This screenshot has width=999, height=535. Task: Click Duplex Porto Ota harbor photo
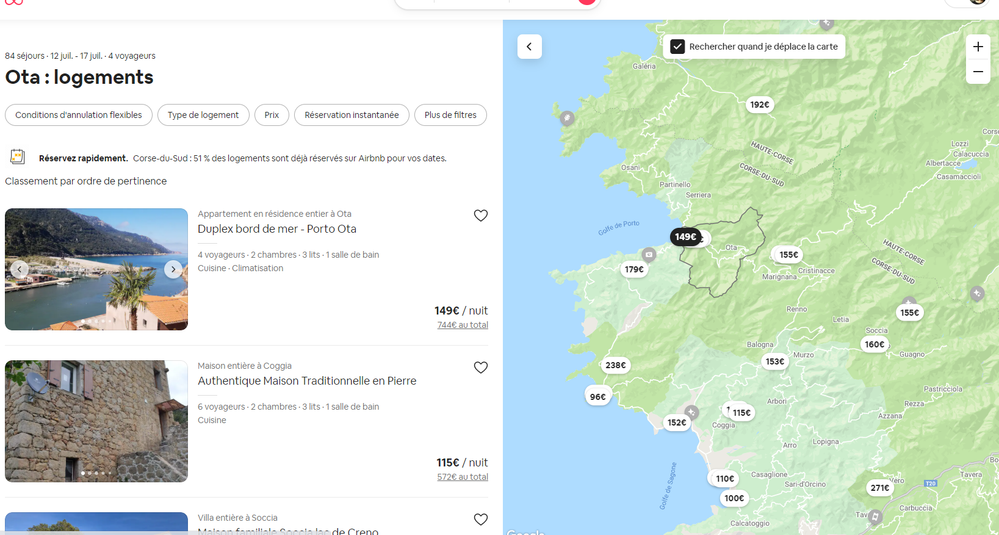[96, 269]
